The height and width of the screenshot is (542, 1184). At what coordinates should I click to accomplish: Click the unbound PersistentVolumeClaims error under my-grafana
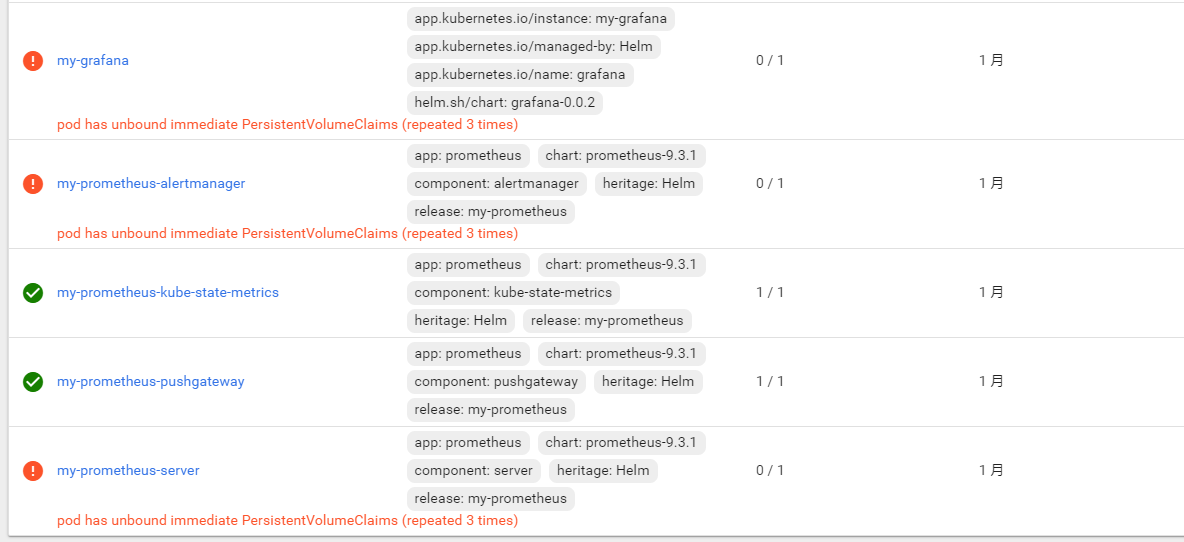(288, 125)
